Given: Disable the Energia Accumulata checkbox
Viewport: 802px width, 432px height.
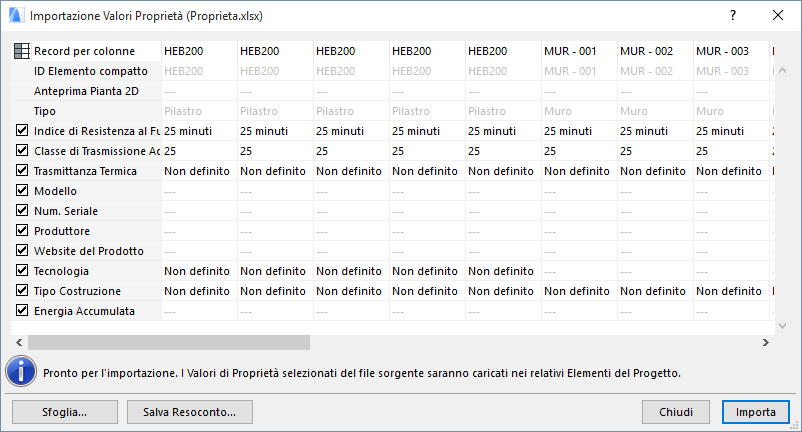Looking at the screenshot, I should click(22, 311).
